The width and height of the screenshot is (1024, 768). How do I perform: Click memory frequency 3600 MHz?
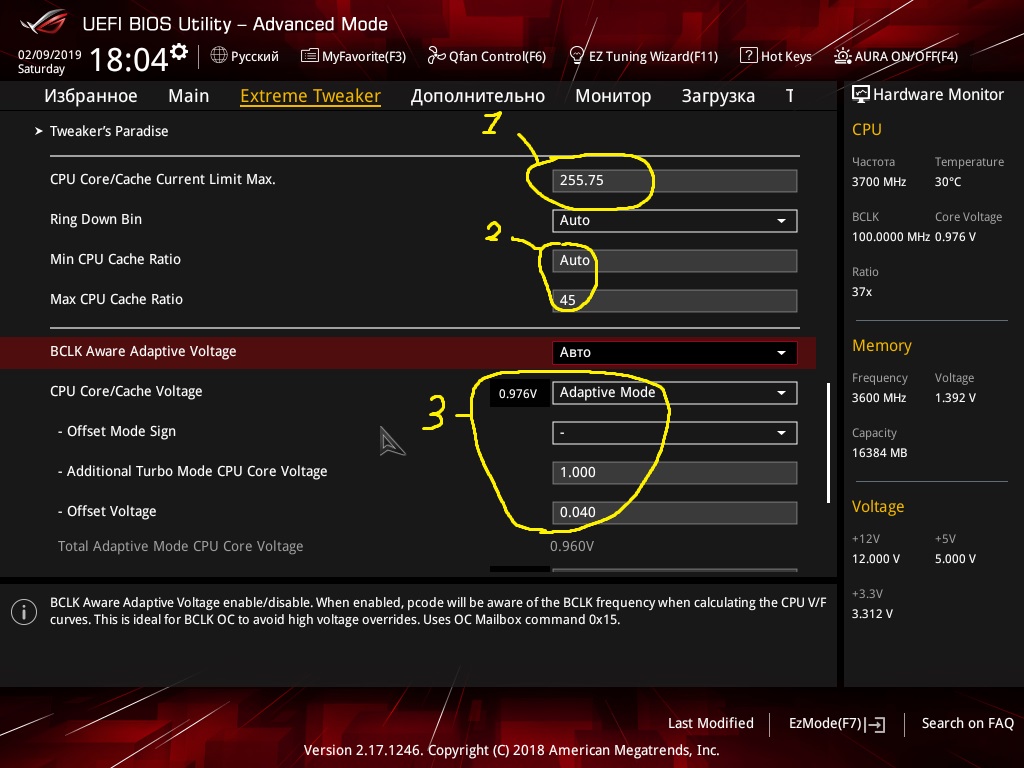(x=879, y=398)
